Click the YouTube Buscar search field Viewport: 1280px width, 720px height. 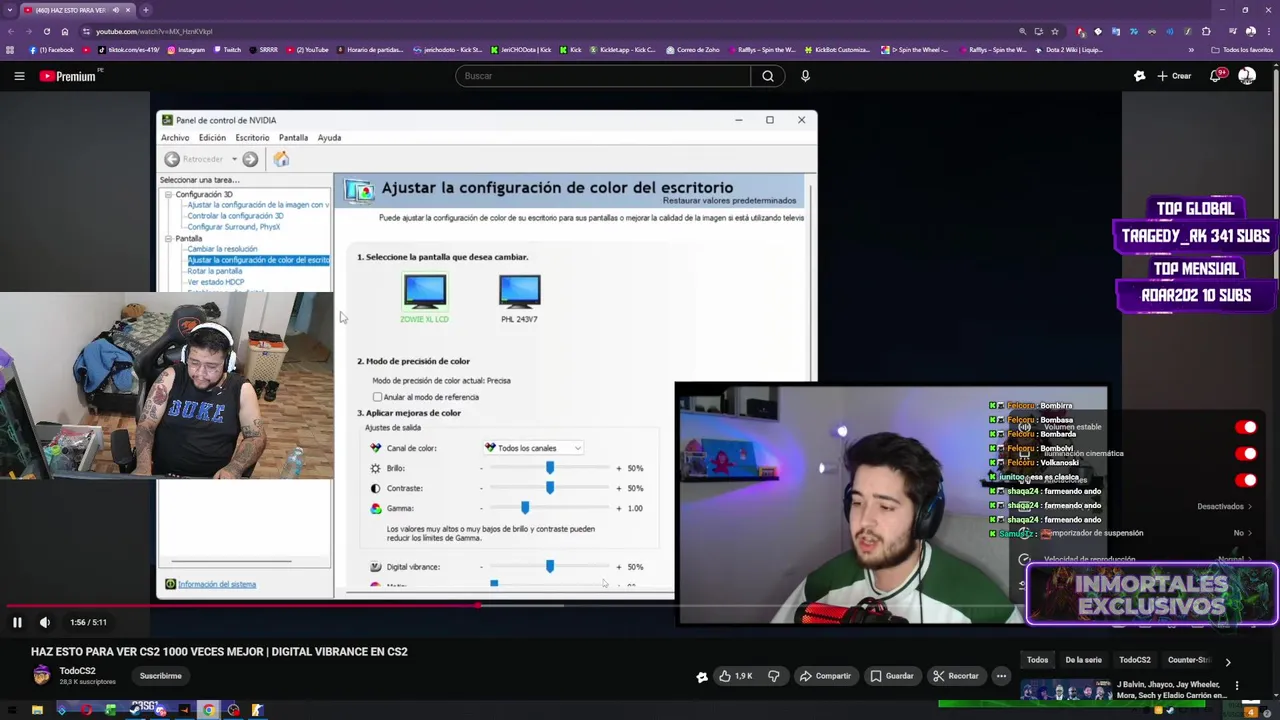point(603,76)
